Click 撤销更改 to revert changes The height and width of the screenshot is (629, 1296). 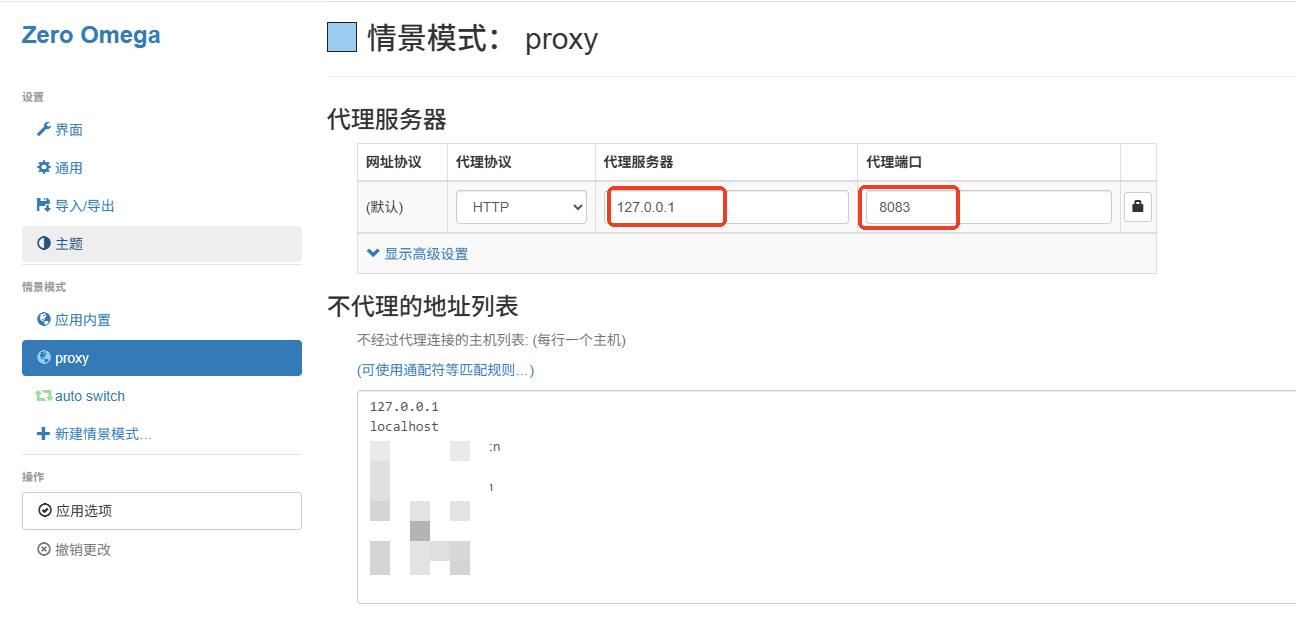pyautogui.click(x=82, y=550)
